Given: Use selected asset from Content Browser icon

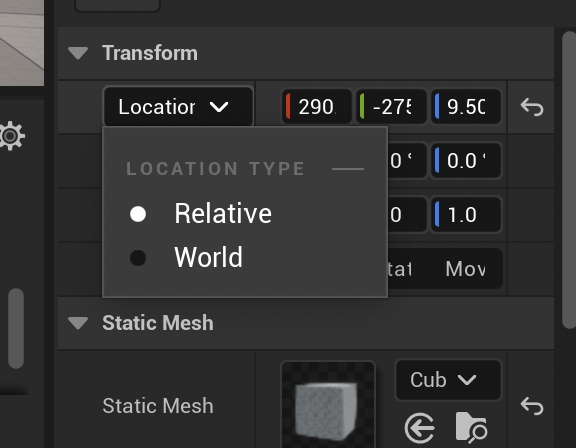Looking at the screenshot, I should coord(420,428).
